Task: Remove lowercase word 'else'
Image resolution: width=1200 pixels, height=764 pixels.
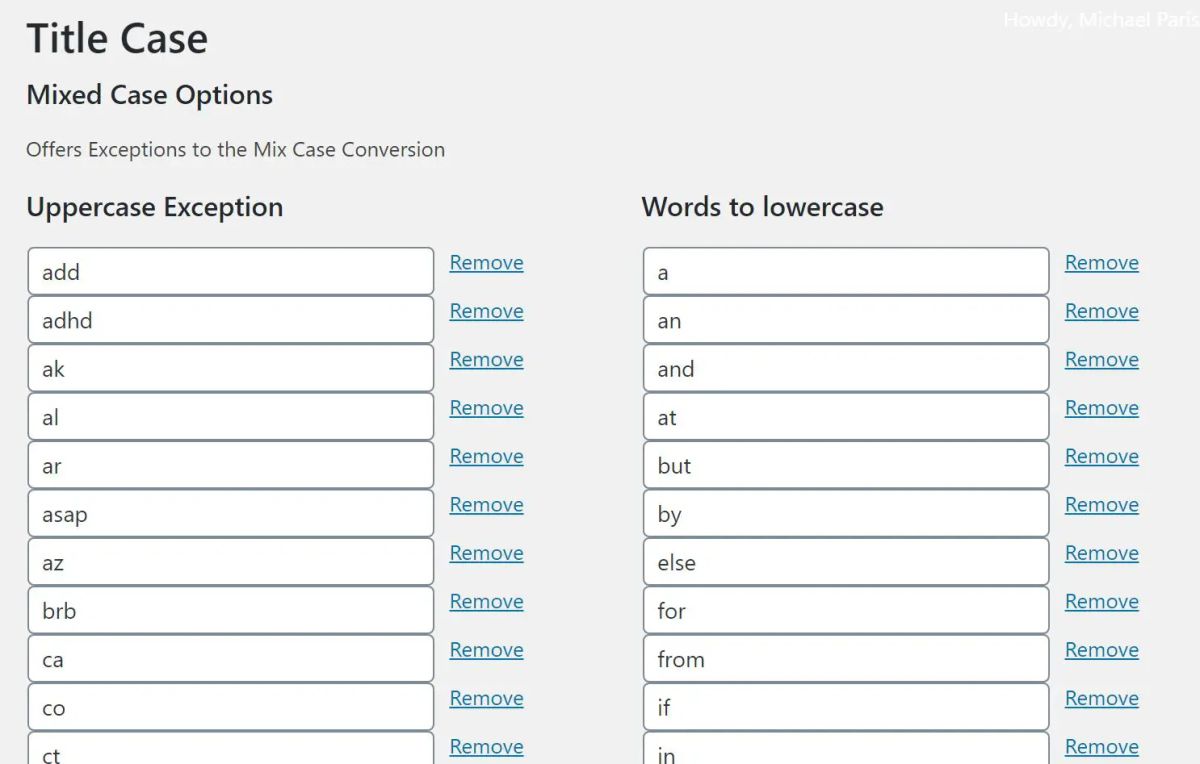Action: [x=1101, y=553]
